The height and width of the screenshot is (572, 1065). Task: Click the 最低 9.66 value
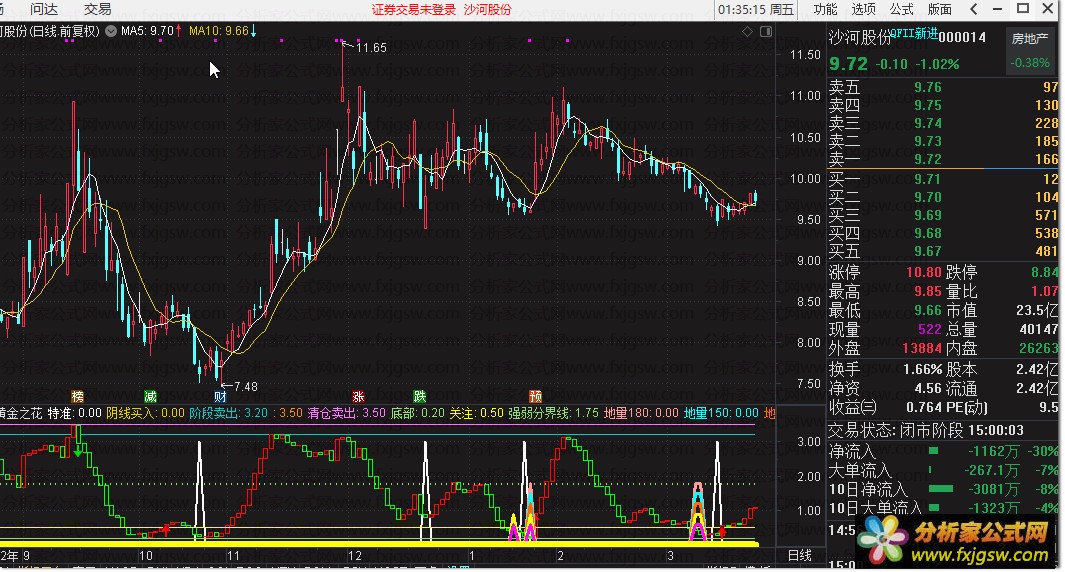[928, 310]
